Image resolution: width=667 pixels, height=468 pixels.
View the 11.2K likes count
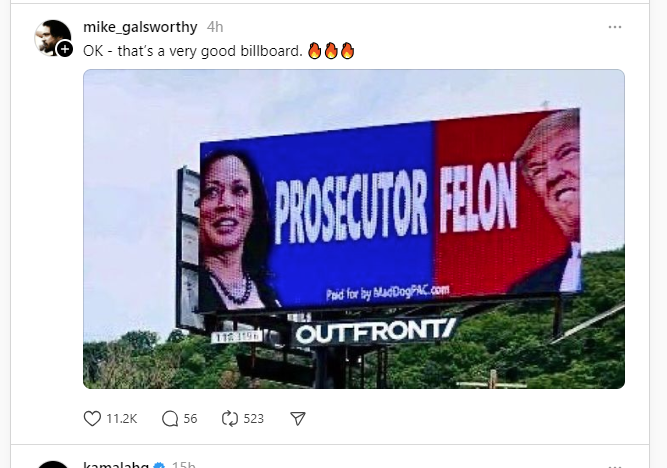click(122, 419)
